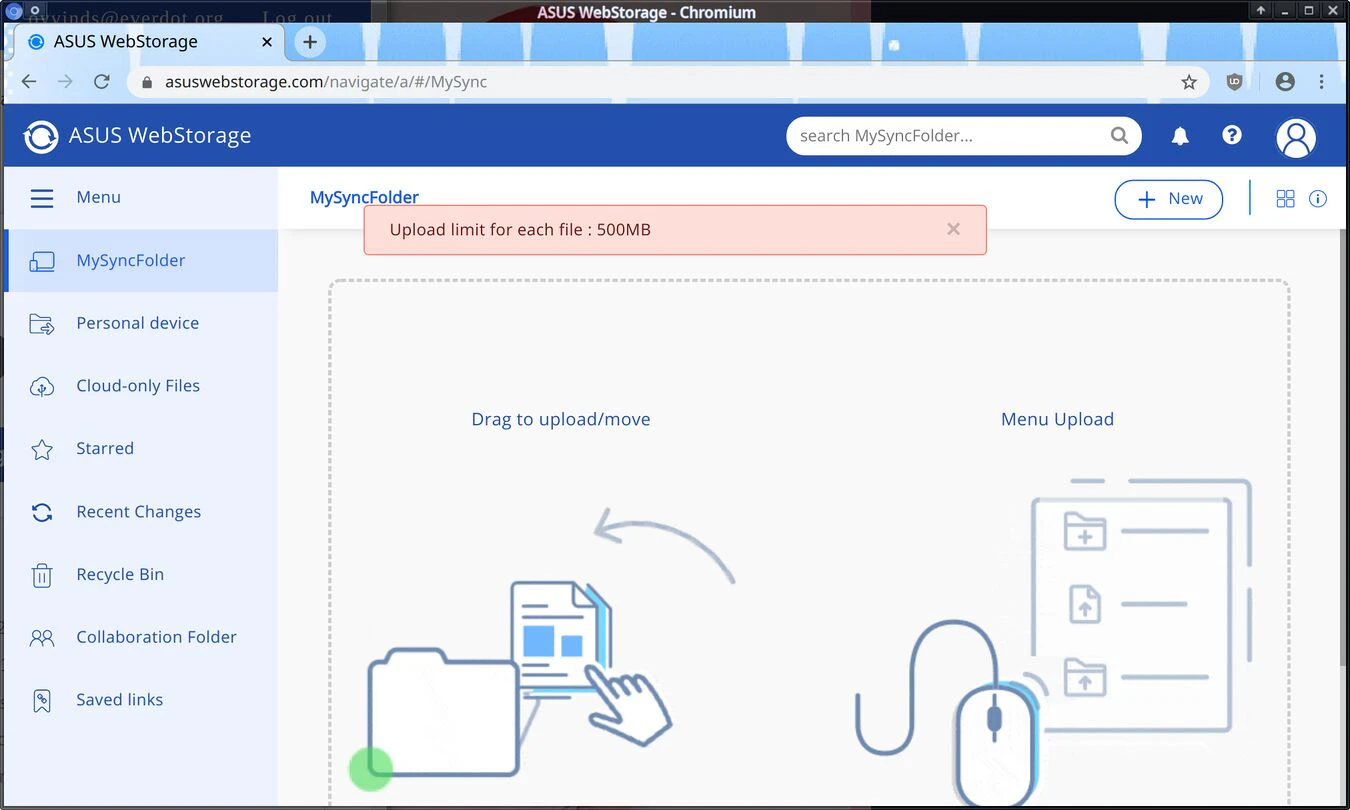The image size is (1350, 810).
Task: Toggle the grid view layout icon
Action: tap(1285, 198)
